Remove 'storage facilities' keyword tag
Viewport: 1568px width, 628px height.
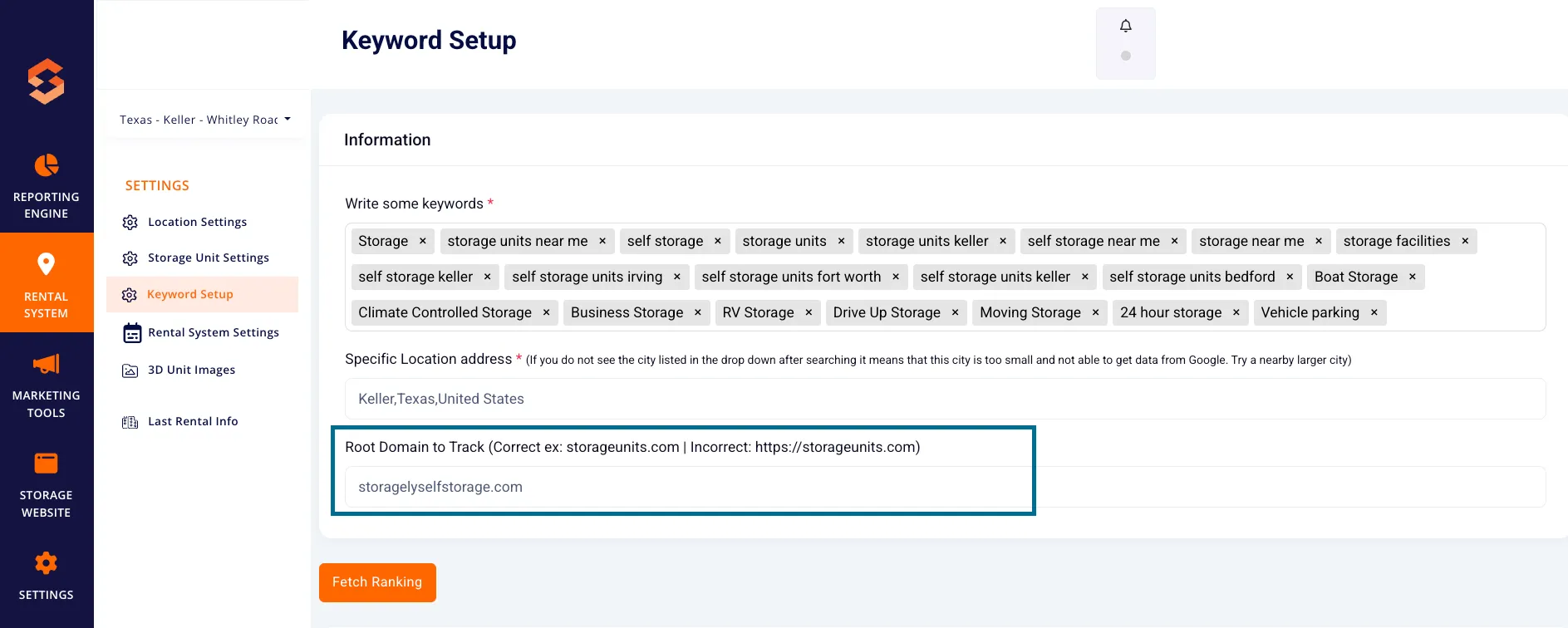tap(1465, 241)
